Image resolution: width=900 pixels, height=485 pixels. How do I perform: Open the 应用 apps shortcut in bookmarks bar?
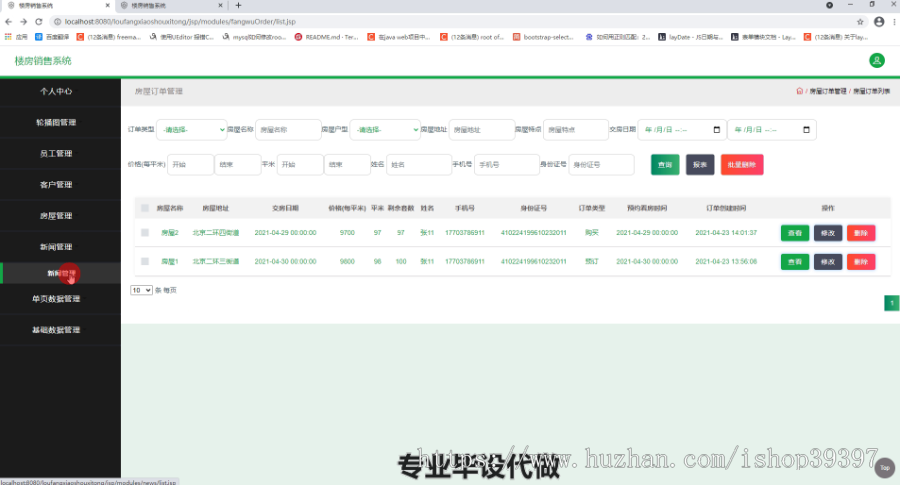click(16, 37)
